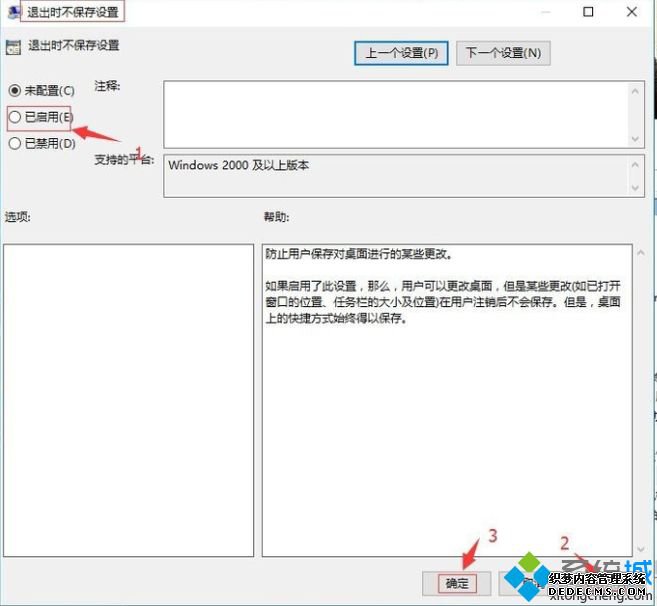Click the policy setting icon beside the heading
Image resolution: width=657 pixels, height=606 pixels.
tap(13, 47)
